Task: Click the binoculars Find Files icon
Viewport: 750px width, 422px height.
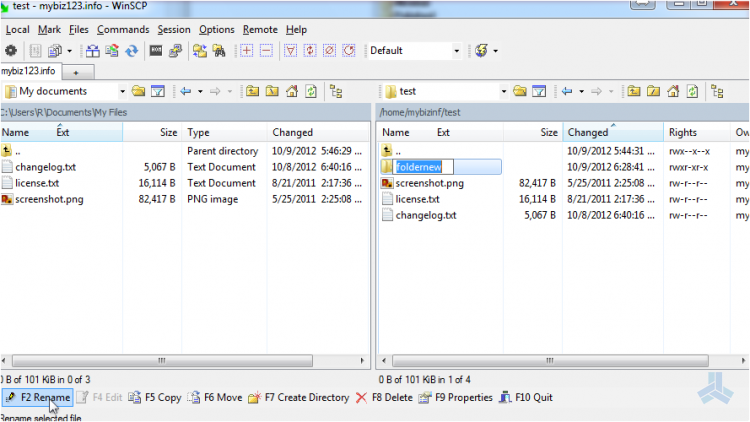Action: pos(220,51)
